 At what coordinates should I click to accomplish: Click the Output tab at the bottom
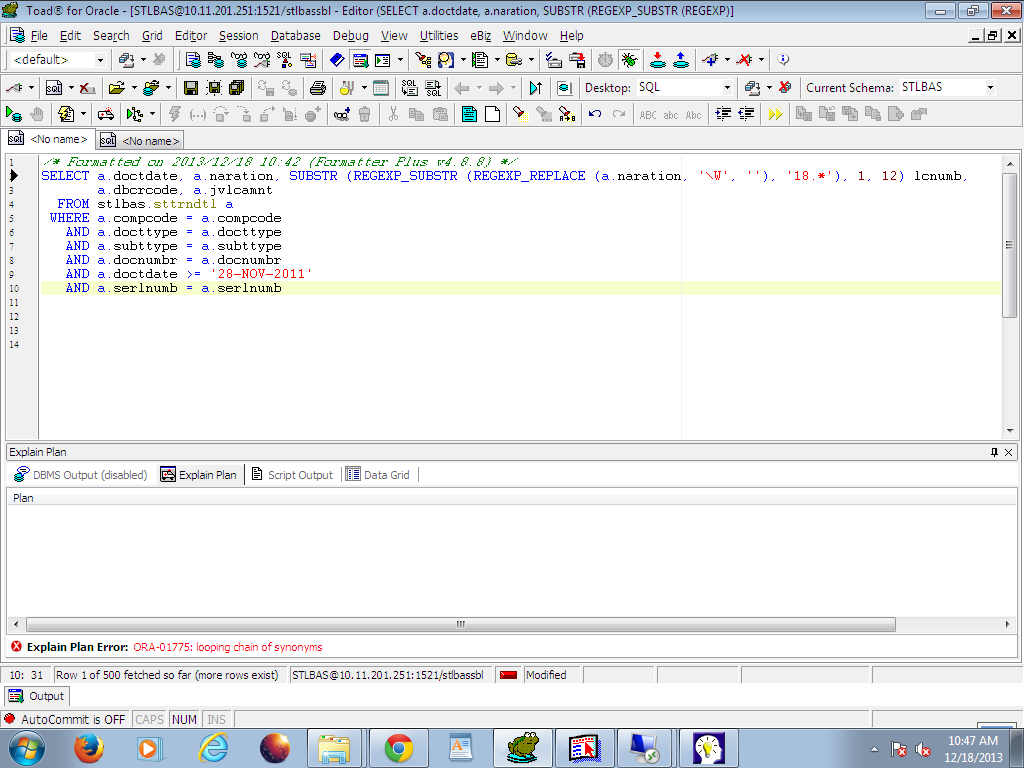click(37, 696)
